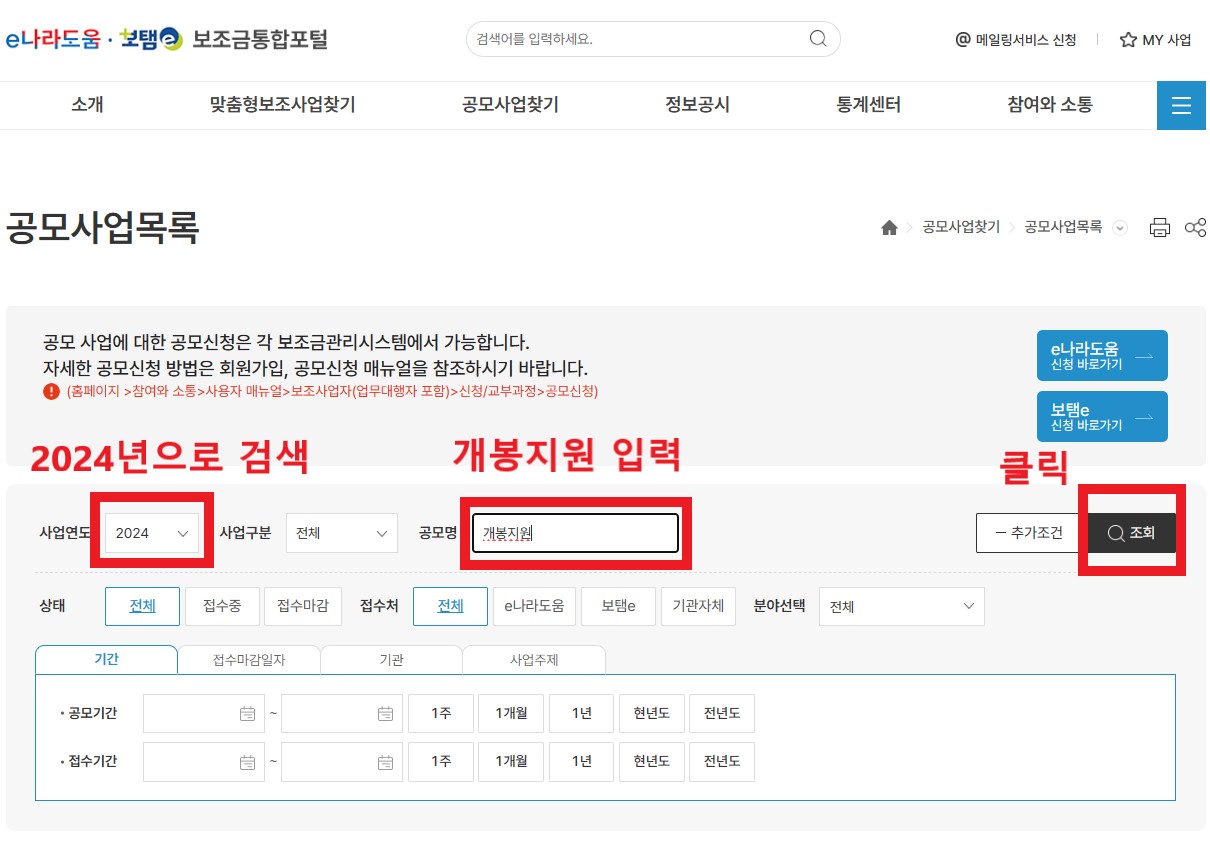1210x860 pixels.
Task: Click e나라도움 신청 바로가기 button
Action: [x=1102, y=356]
